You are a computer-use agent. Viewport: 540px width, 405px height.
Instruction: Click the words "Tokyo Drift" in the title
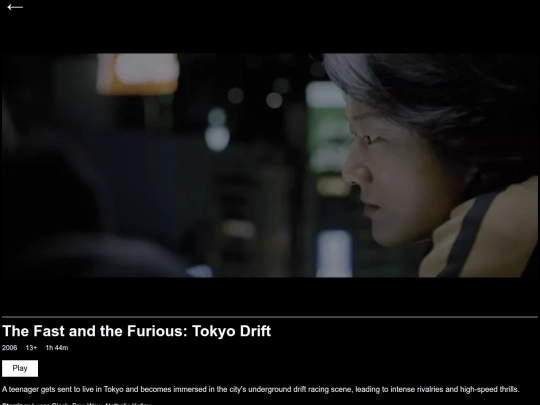pos(231,331)
